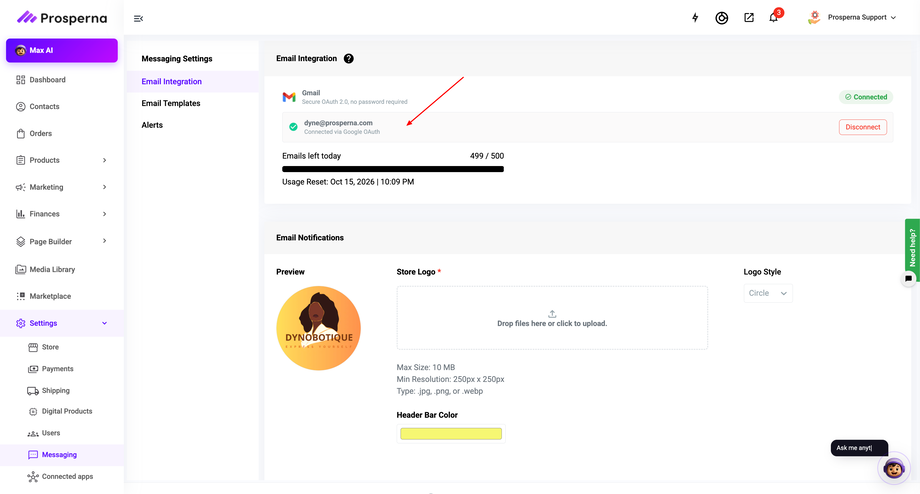
Task: Select Messaging settings item
Action: click(x=62, y=455)
